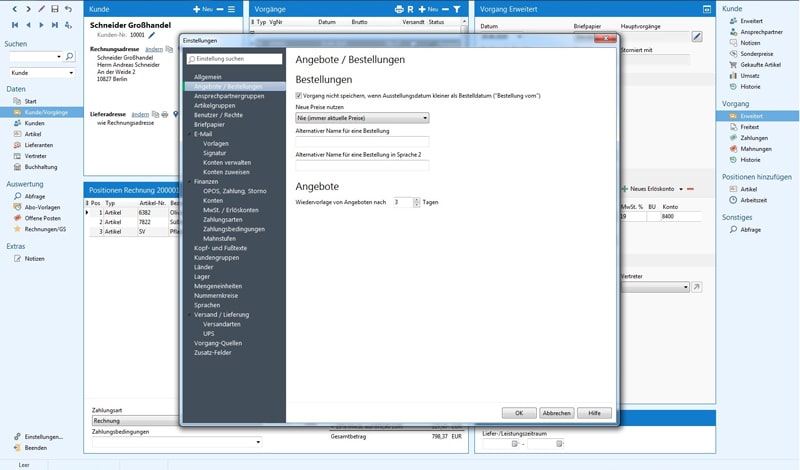Image resolution: width=800 pixels, height=470 pixels.
Task: Click the pencil edit icon beside Kunden-Nr.
Action: coord(152,35)
